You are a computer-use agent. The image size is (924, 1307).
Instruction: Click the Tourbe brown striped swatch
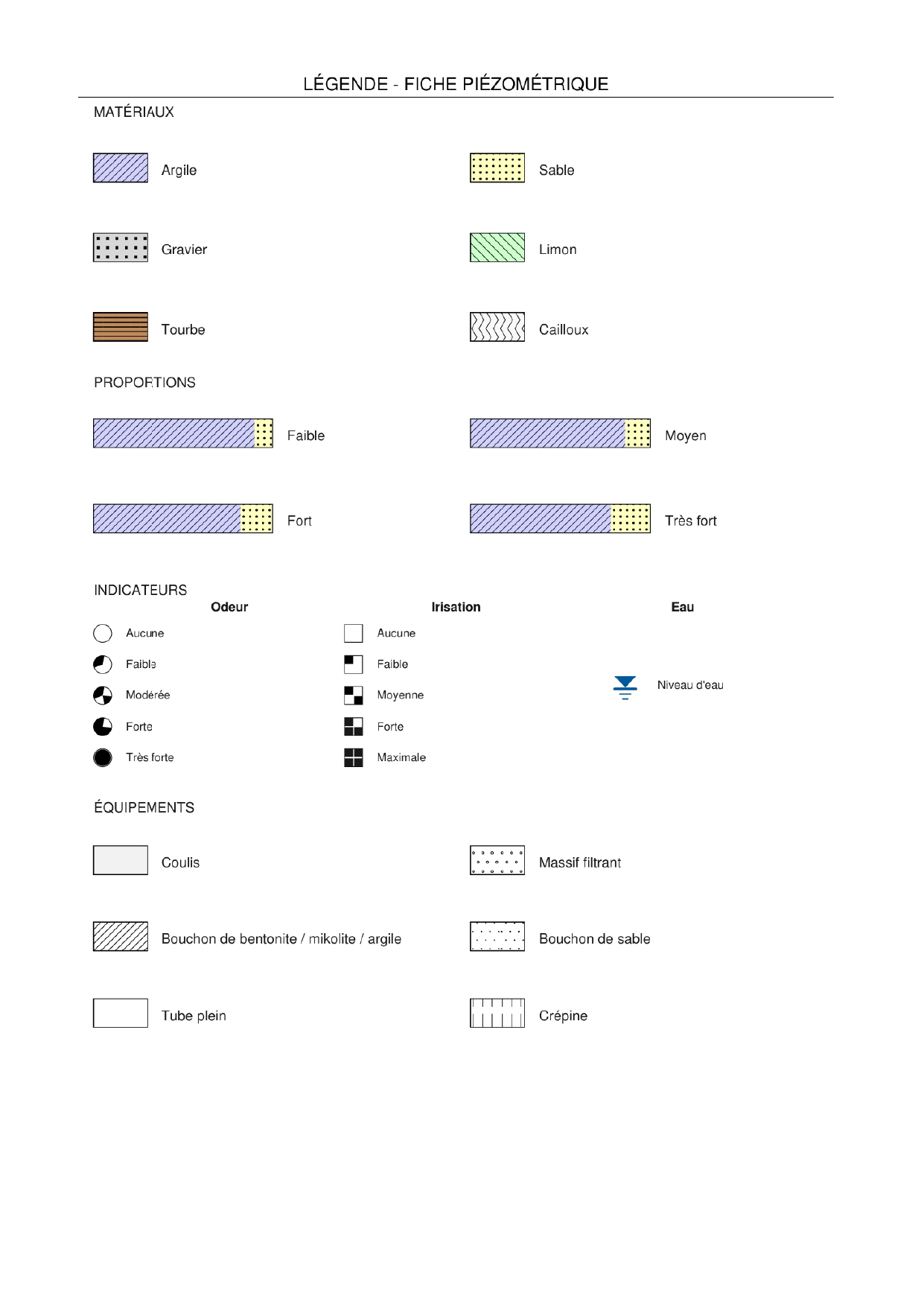(x=121, y=327)
